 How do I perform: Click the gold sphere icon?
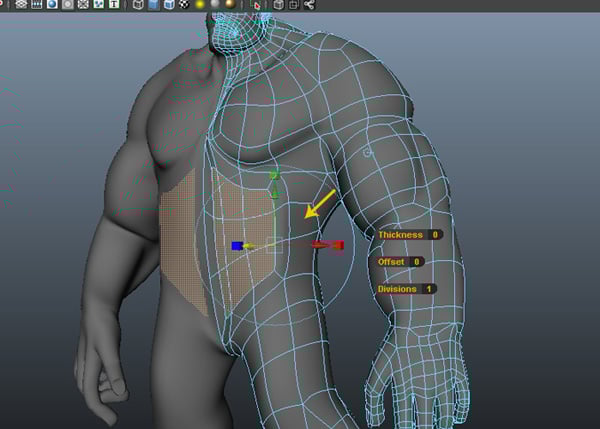[230, 4]
